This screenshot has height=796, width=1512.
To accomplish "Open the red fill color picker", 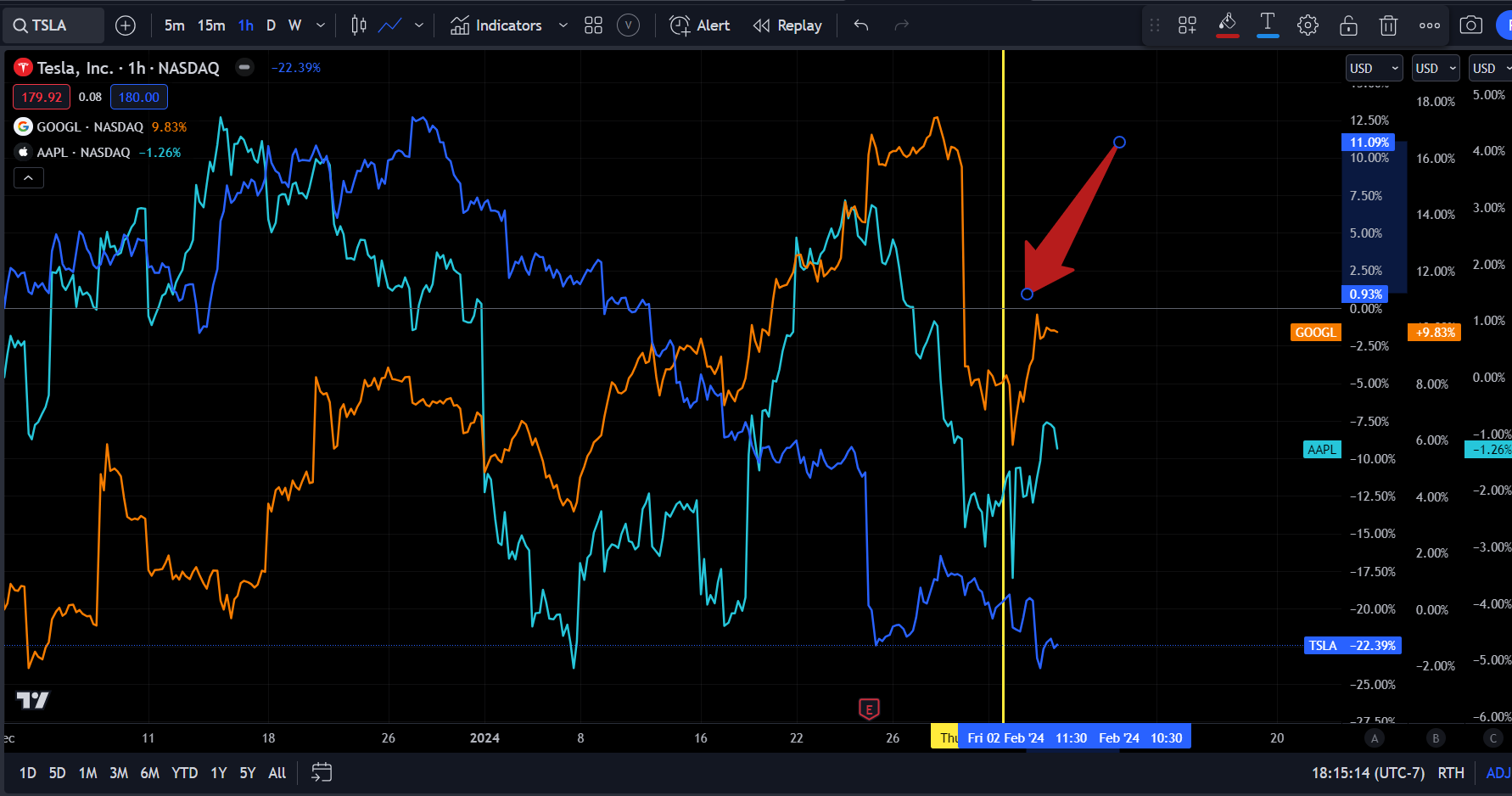I will click(x=1228, y=25).
